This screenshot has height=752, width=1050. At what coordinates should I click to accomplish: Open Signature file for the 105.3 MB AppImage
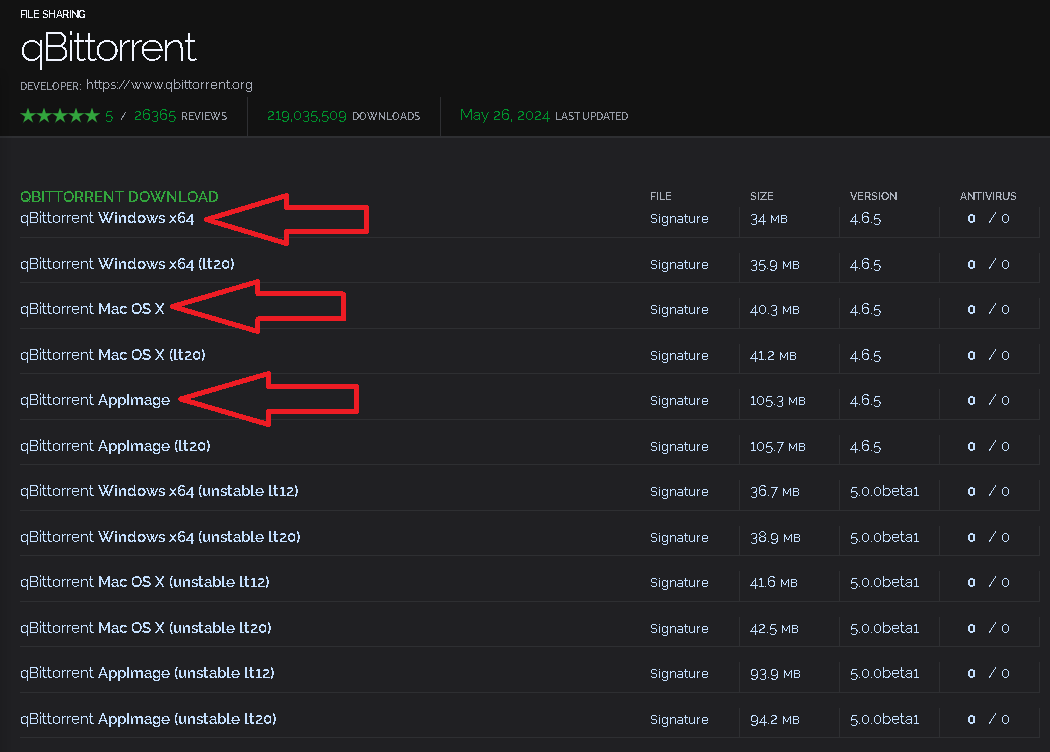click(678, 401)
